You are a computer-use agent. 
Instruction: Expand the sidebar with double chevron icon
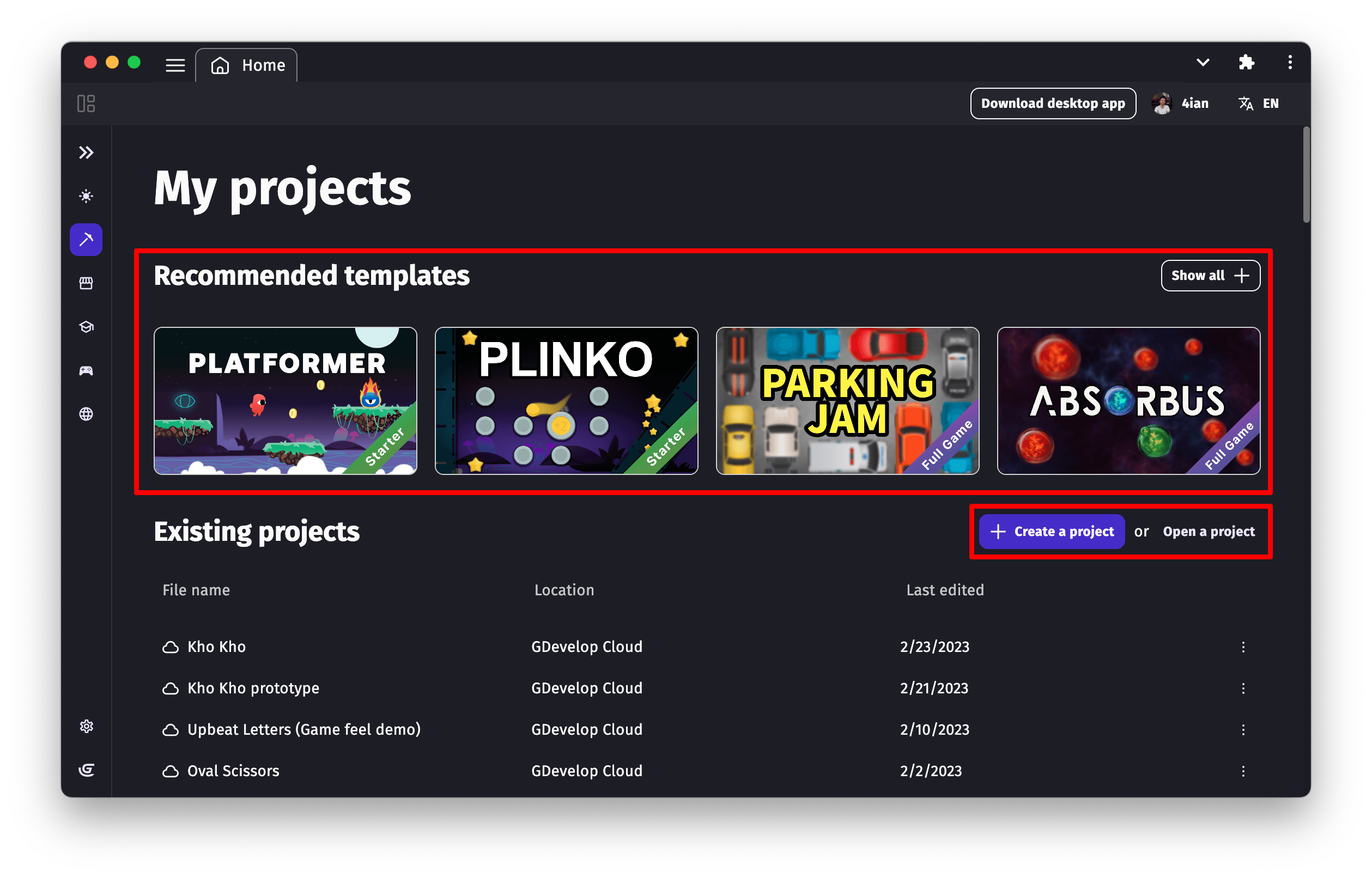[x=86, y=153]
